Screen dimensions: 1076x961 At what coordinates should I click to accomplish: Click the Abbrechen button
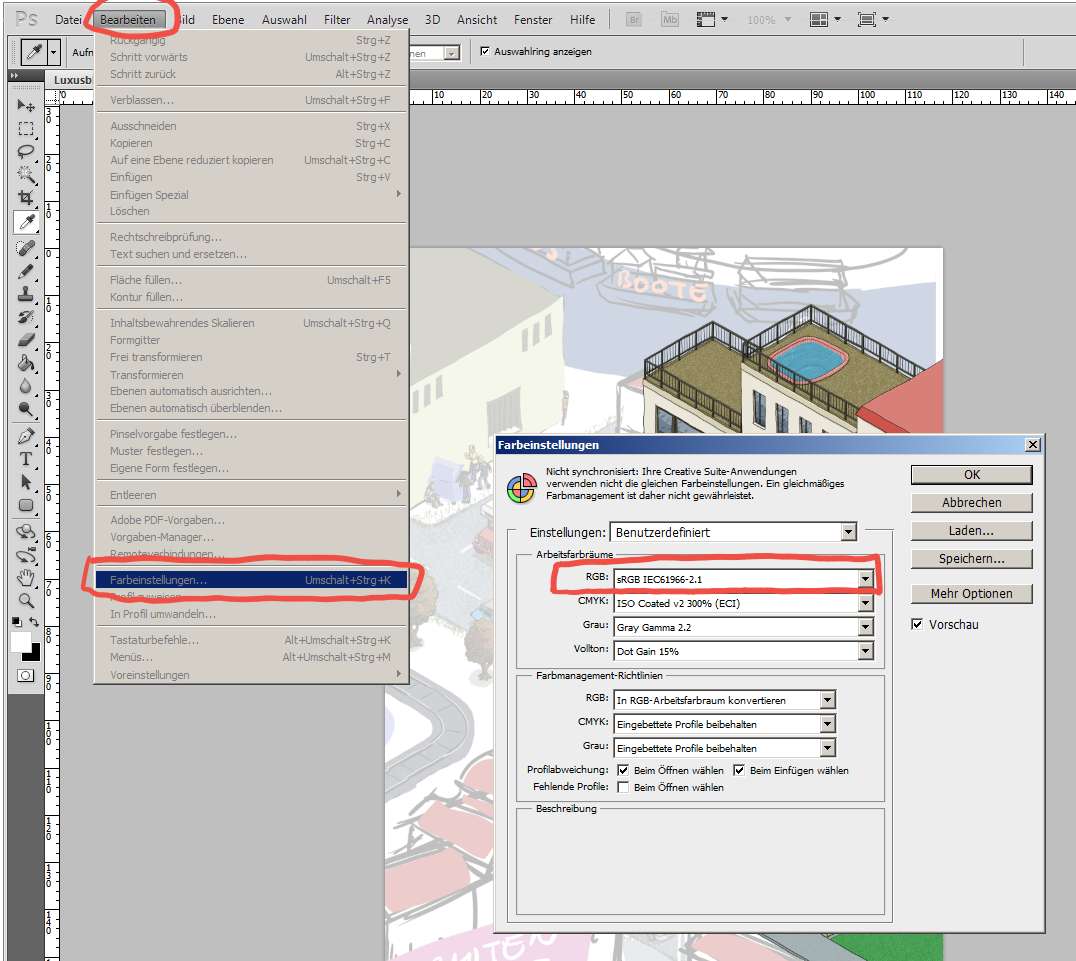tap(971, 502)
